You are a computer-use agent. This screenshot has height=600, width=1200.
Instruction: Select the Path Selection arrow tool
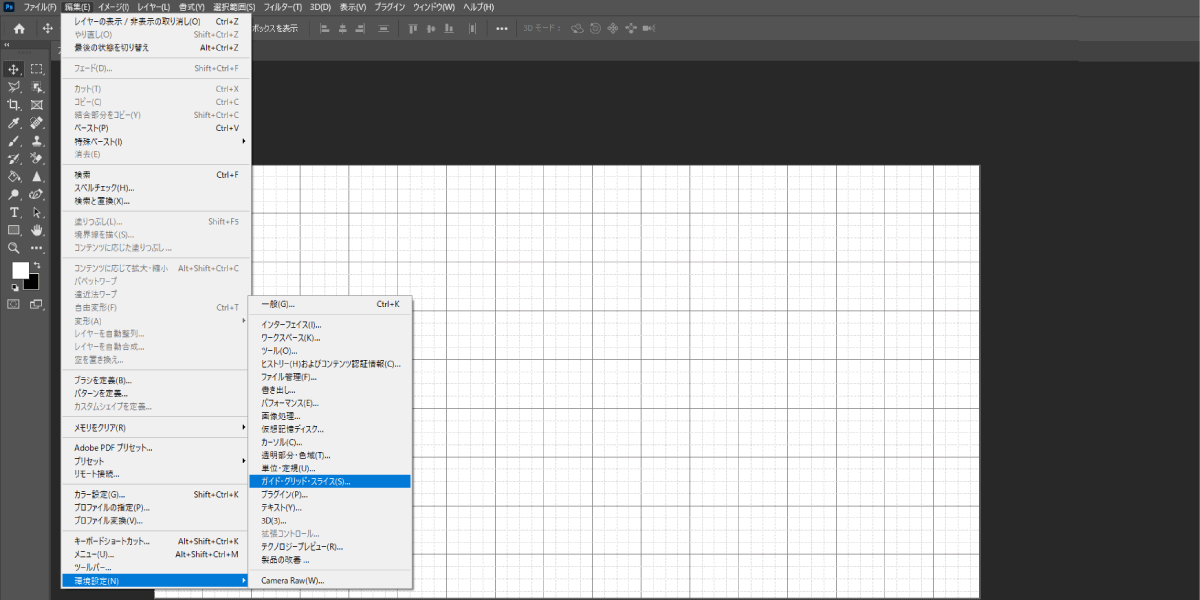tap(37, 213)
